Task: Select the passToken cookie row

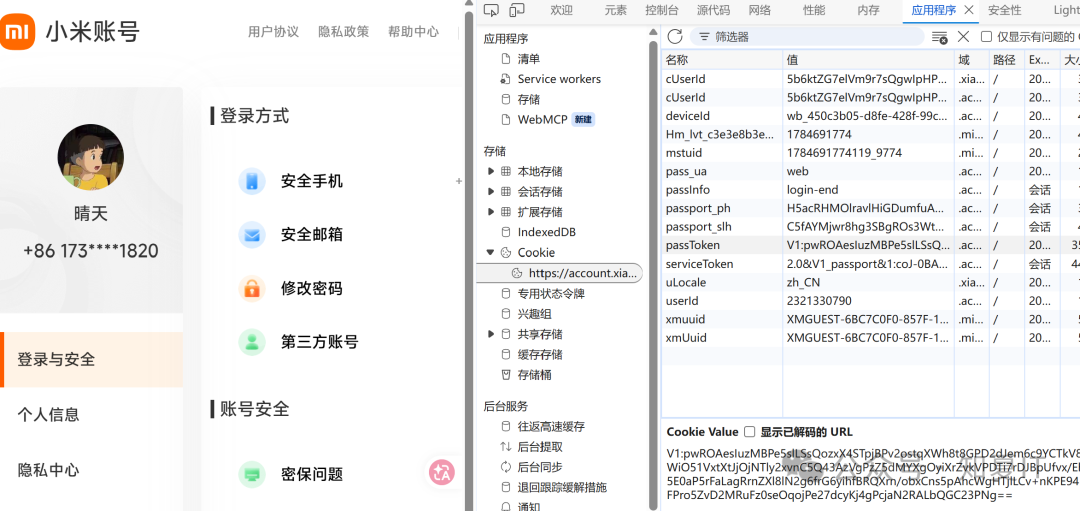Action: pos(871,245)
